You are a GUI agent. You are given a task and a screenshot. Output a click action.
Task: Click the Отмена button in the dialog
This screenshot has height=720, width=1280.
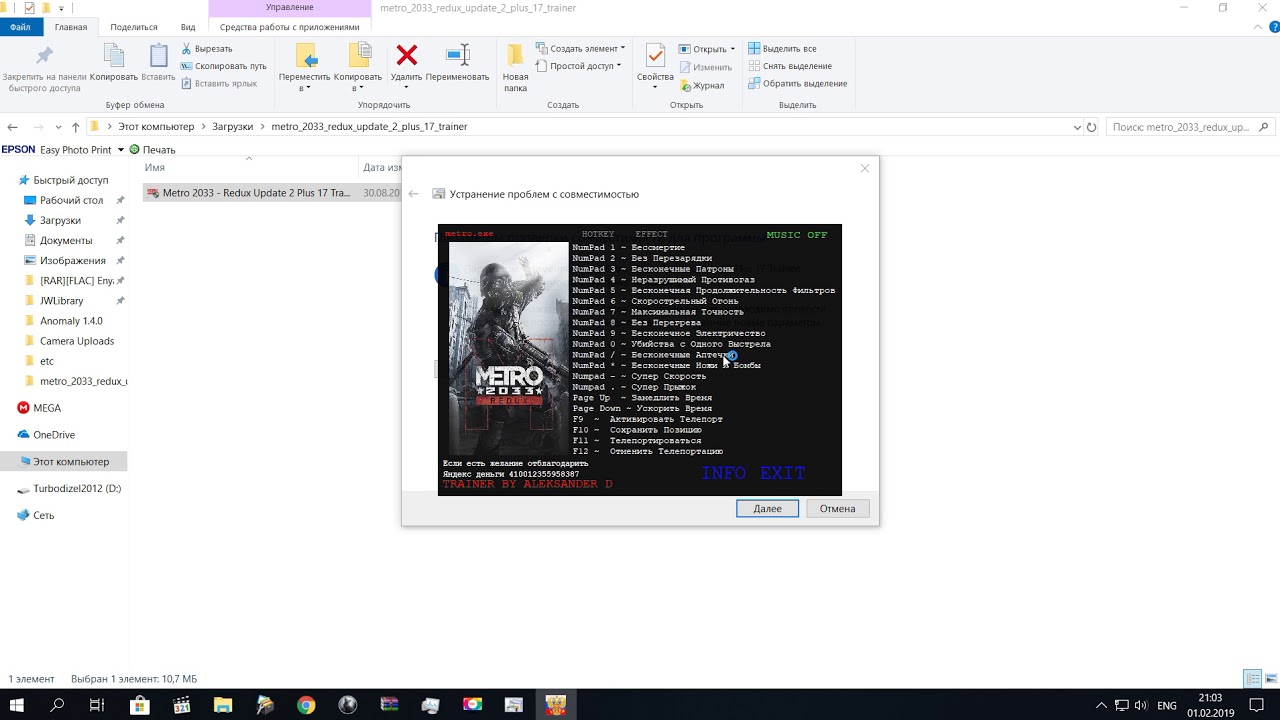pos(837,508)
